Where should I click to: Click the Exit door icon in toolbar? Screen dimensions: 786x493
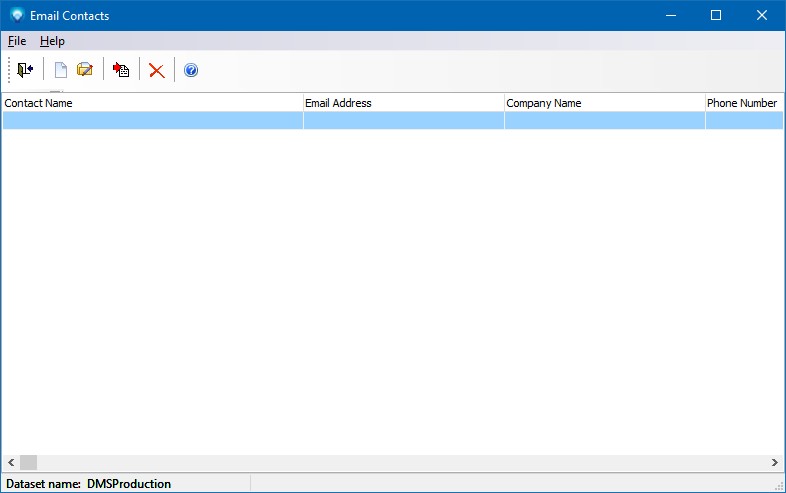(x=25, y=70)
